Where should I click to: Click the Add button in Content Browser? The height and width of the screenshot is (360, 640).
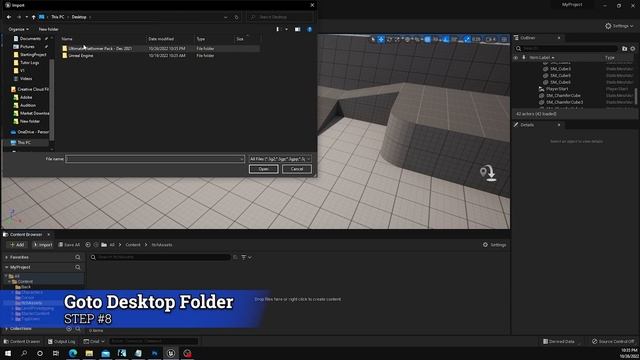[x=17, y=245]
